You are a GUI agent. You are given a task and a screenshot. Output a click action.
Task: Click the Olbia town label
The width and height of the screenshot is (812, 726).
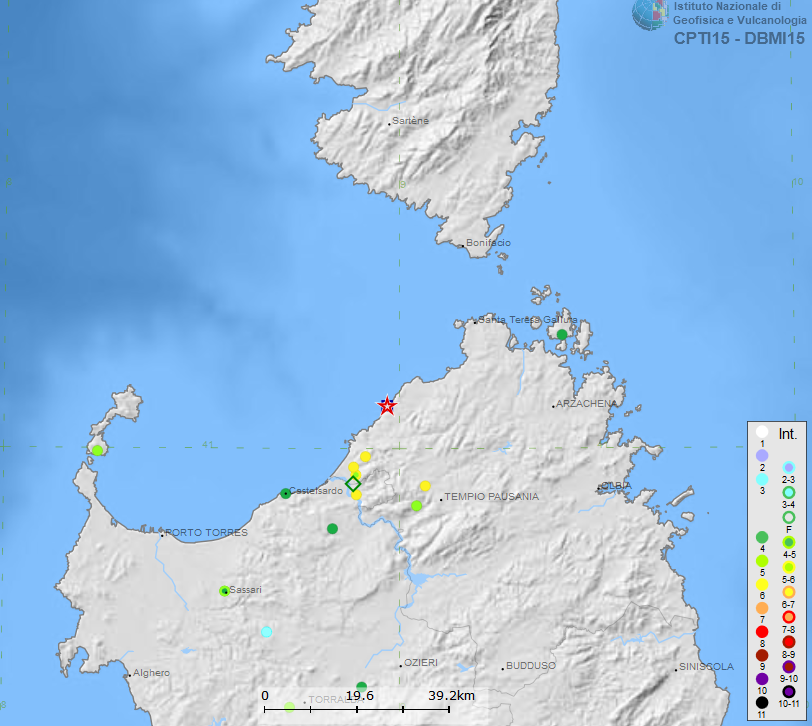tap(616, 485)
